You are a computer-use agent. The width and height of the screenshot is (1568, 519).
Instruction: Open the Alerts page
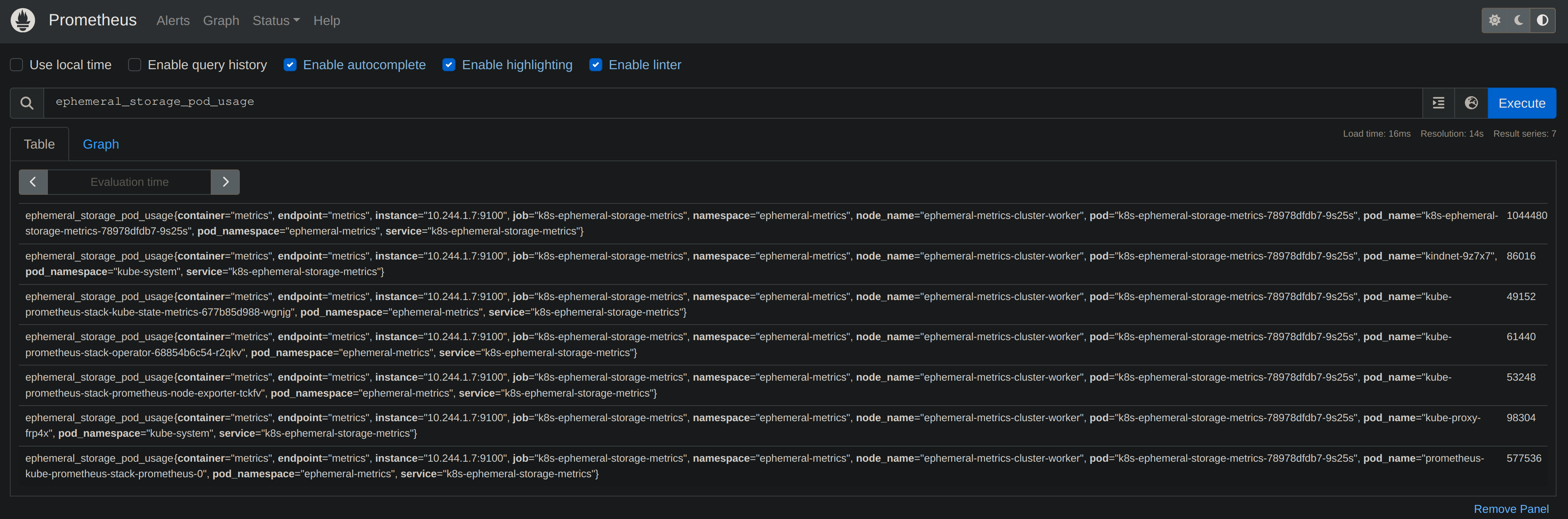[x=173, y=21]
